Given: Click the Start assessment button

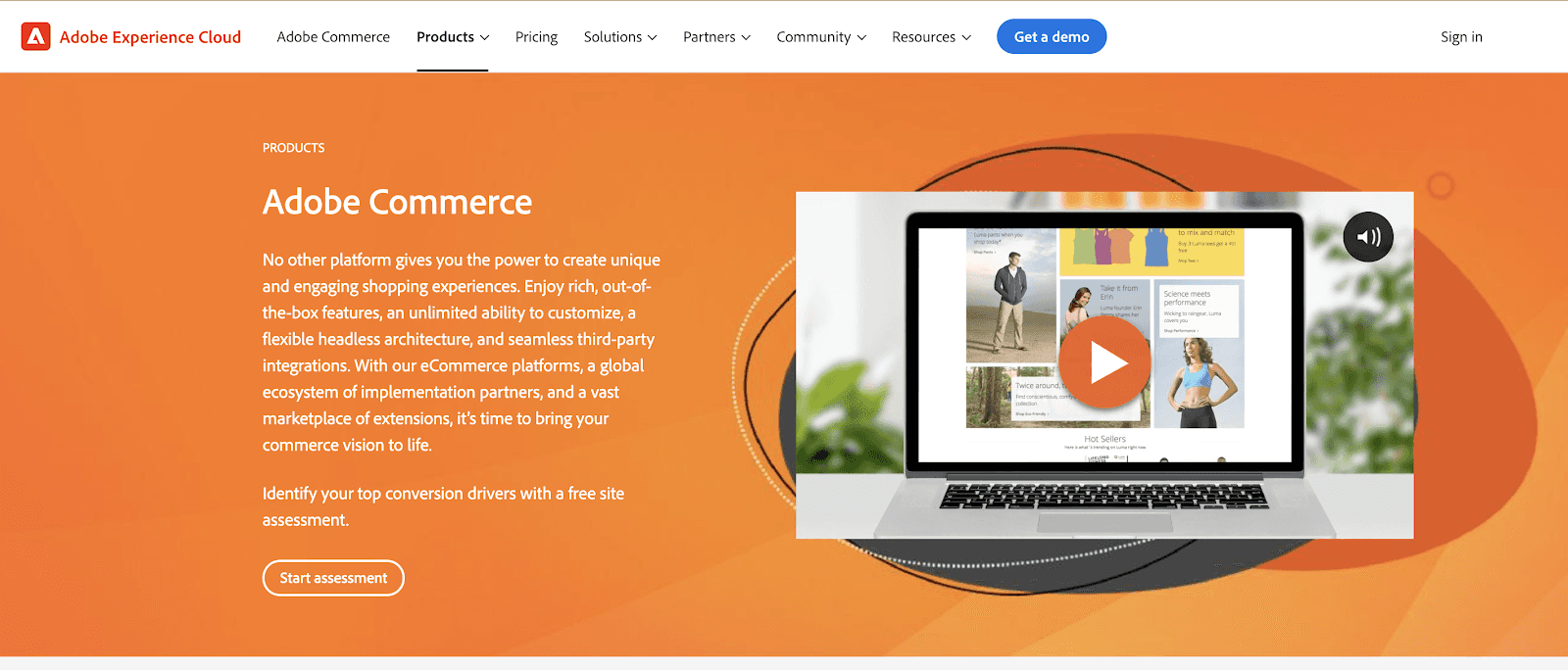Looking at the screenshot, I should (x=333, y=578).
